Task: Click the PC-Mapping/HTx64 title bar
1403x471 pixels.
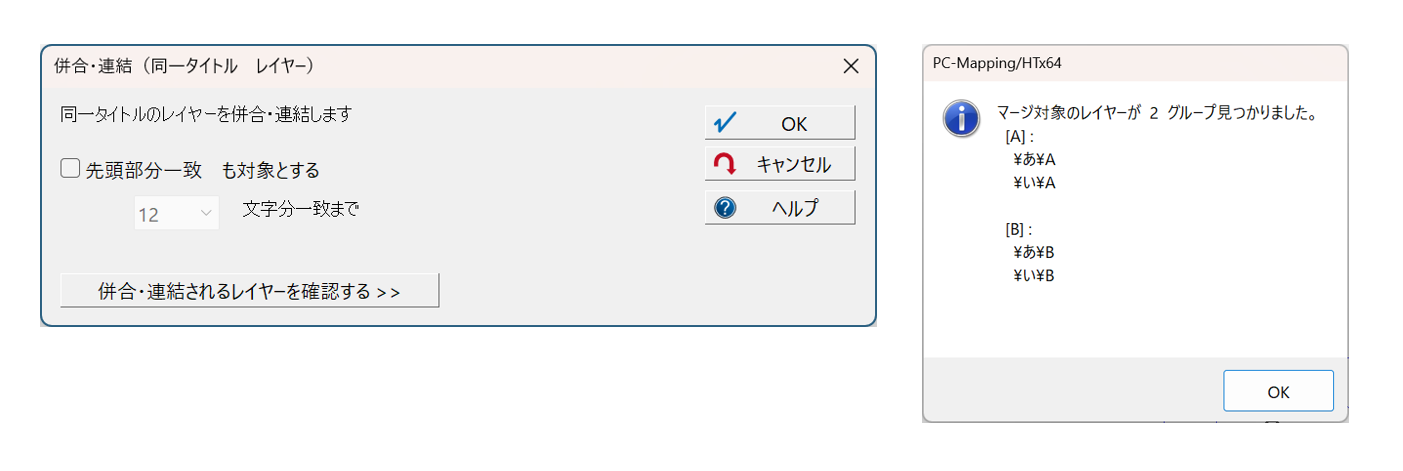Action: click(x=1100, y=63)
